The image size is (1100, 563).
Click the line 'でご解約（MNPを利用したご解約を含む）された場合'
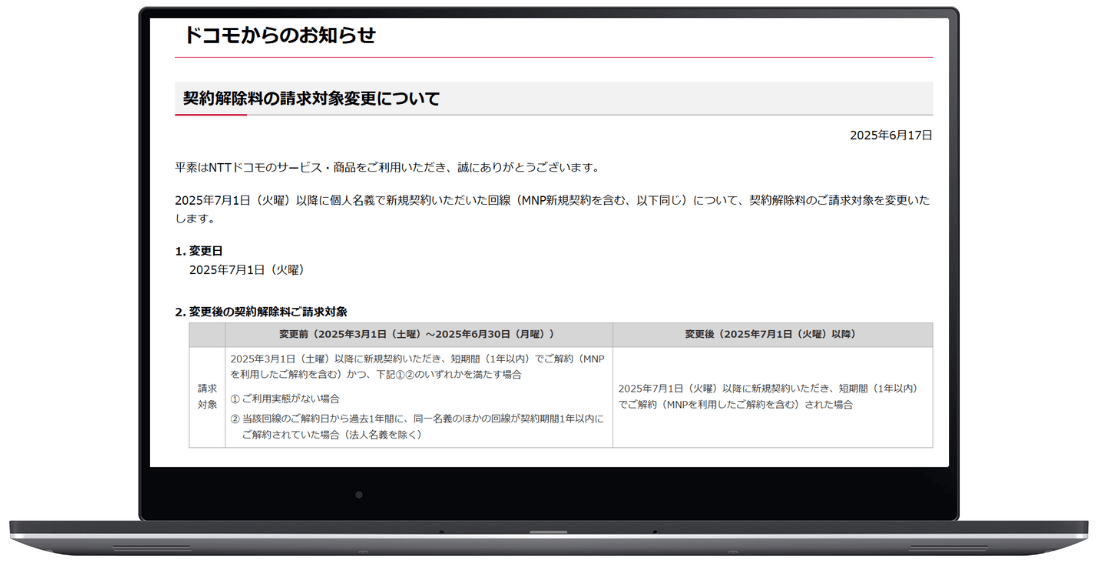pyautogui.click(x=736, y=405)
